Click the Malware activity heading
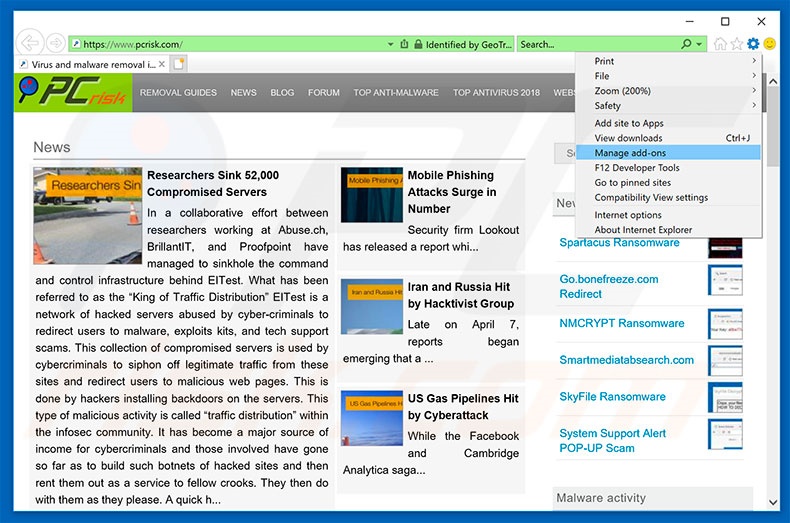 (x=601, y=498)
